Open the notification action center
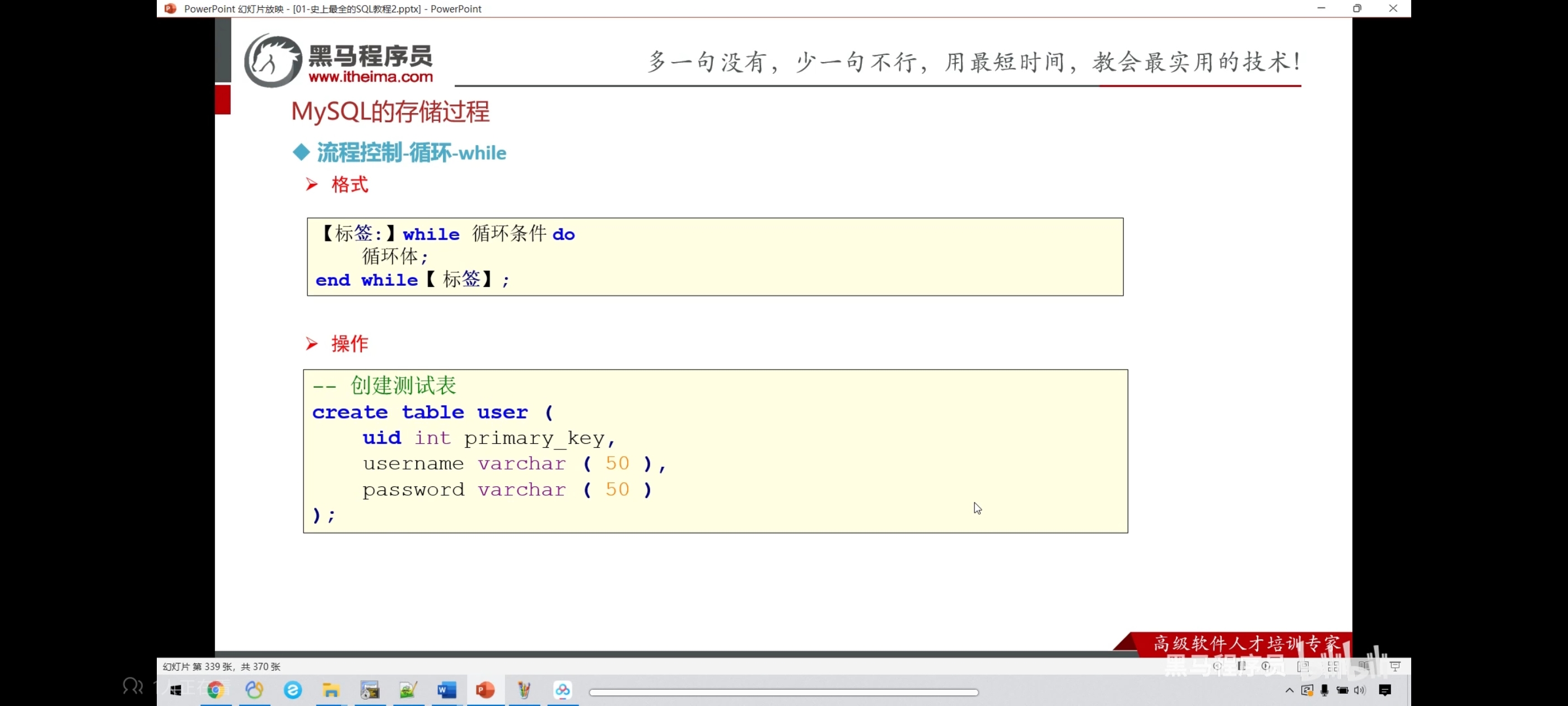 tap(1385, 690)
